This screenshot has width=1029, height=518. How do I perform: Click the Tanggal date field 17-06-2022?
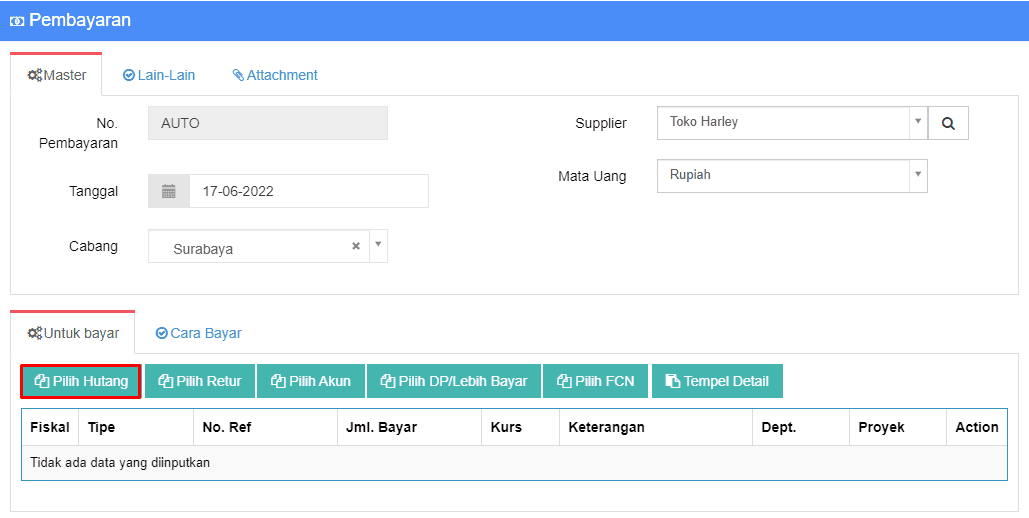(x=308, y=191)
